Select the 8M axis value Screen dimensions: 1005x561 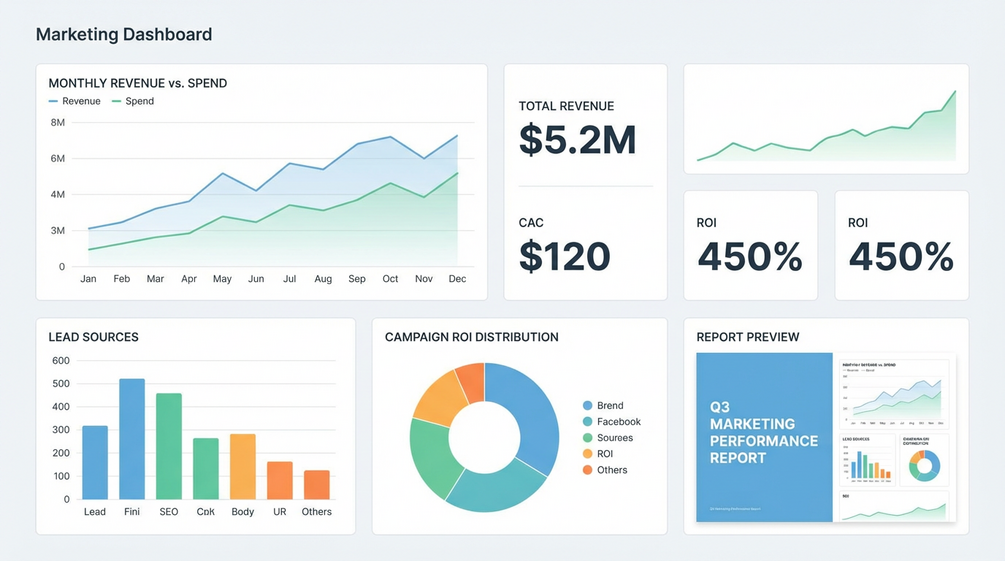click(58, 122)
